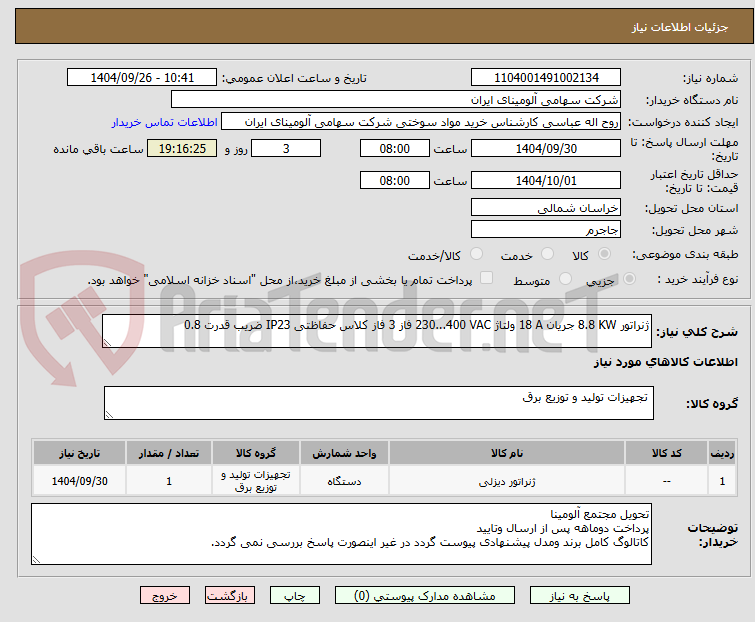Click the جزئیات اطلاعات نیاز page title
The width and height of the screenshot is (755, 622).
(x=680, y=27)
